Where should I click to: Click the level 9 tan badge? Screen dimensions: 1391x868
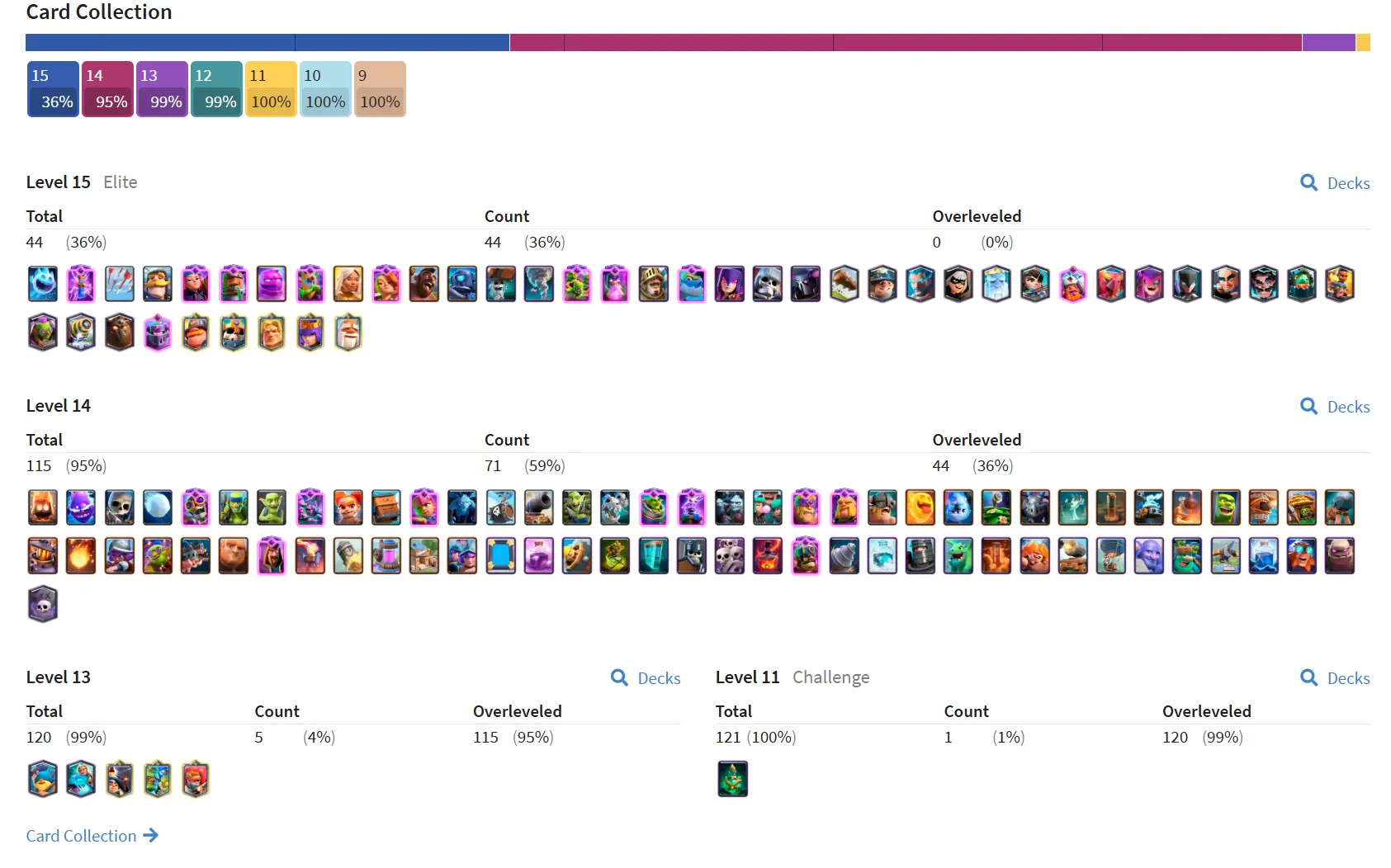(380, 89)
